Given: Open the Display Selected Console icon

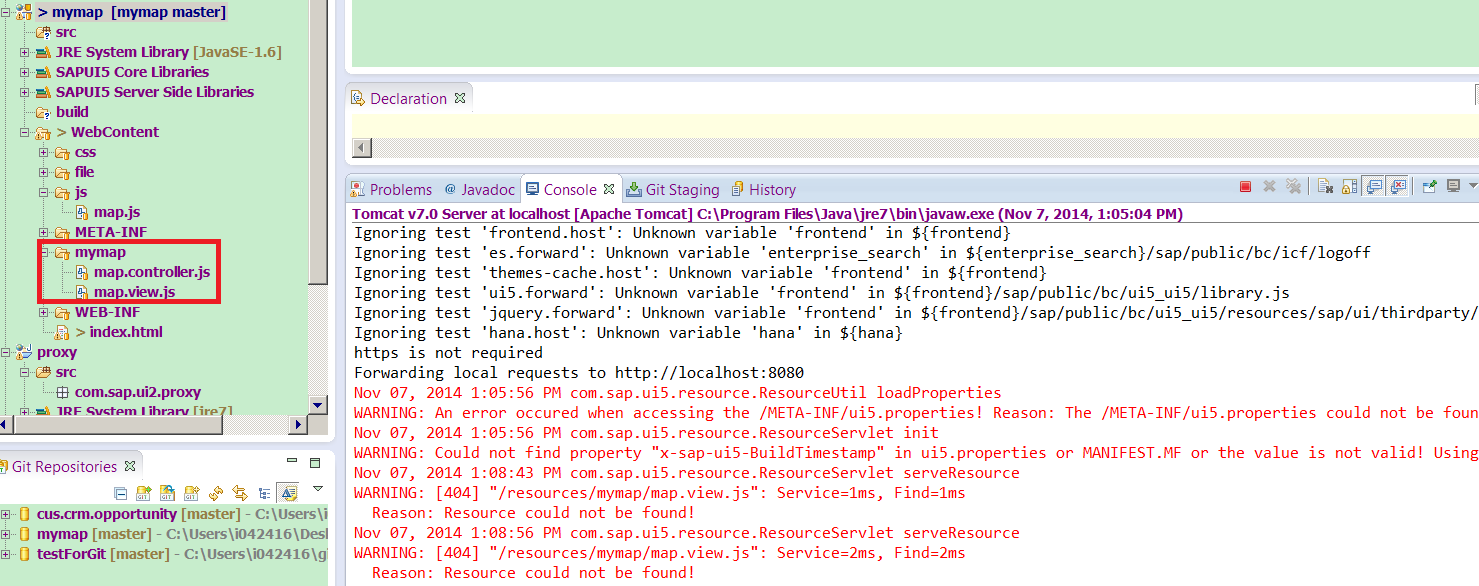Looking at the screenshot, I should tap(1452, 186).
